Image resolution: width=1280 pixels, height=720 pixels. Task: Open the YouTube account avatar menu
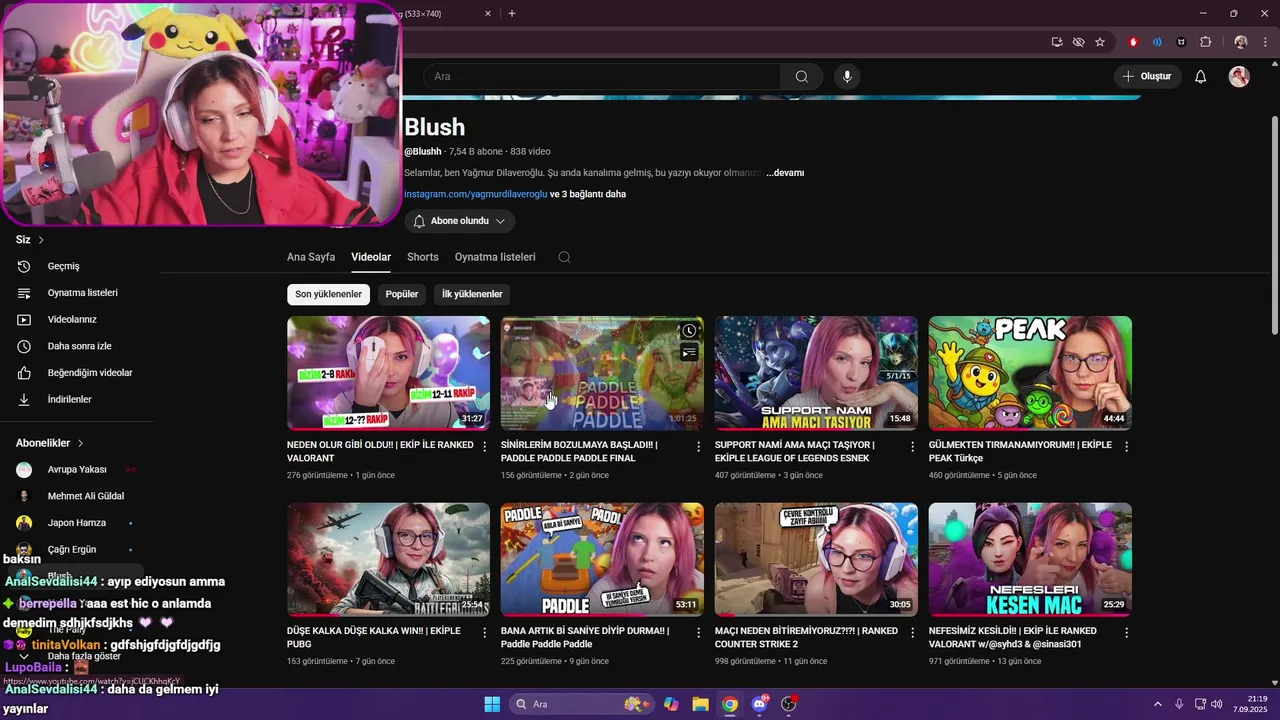(x=1239, y=76)
